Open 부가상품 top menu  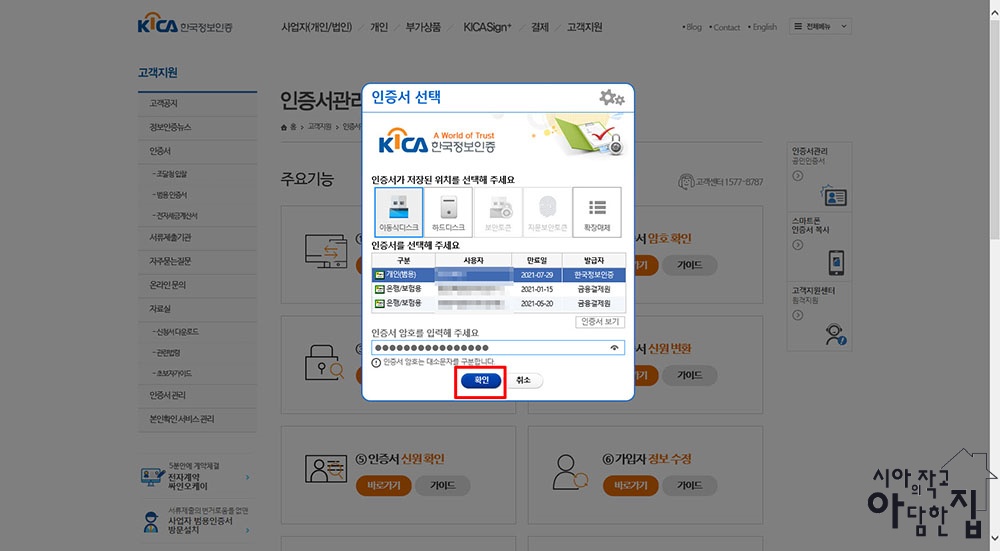click(x=423, y=27)
